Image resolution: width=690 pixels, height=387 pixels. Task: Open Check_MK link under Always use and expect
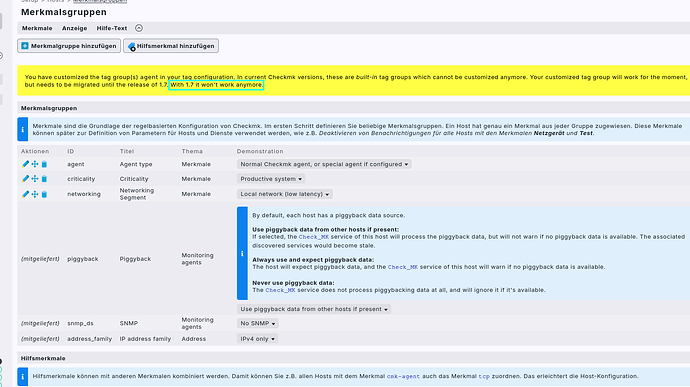point(403,267)
